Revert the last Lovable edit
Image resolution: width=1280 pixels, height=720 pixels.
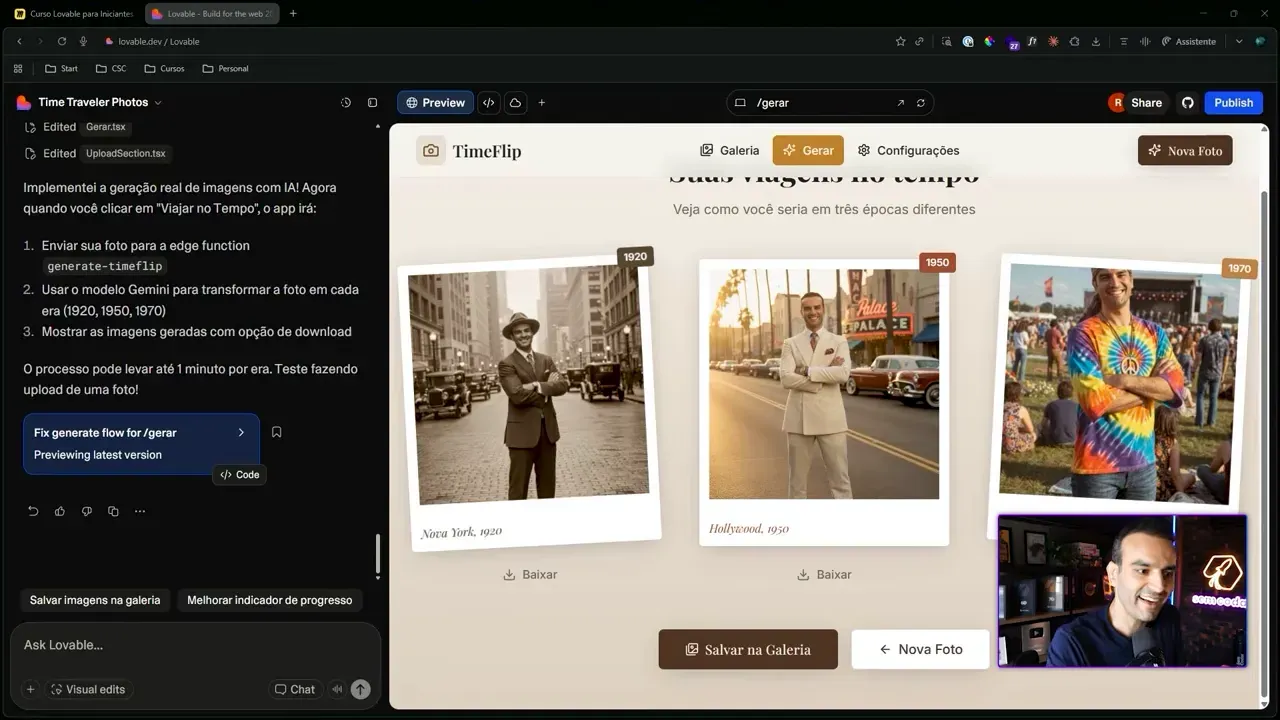pyautogui.click(x=32, y=511)
